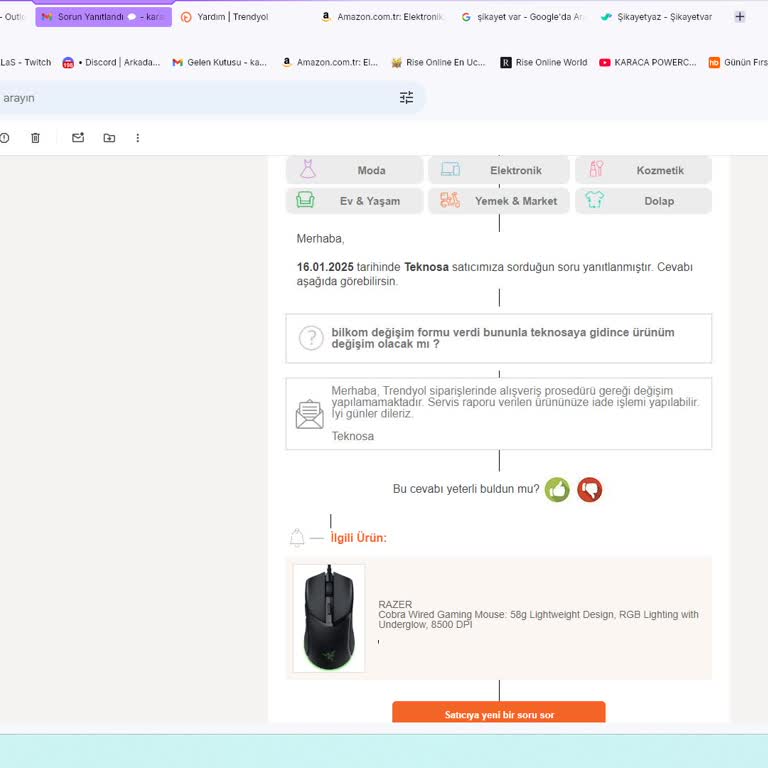Image resolution: width=768 pixels, height=768 pixels.
Task: Open the Yemek & Market category
Action: [499, 201]
